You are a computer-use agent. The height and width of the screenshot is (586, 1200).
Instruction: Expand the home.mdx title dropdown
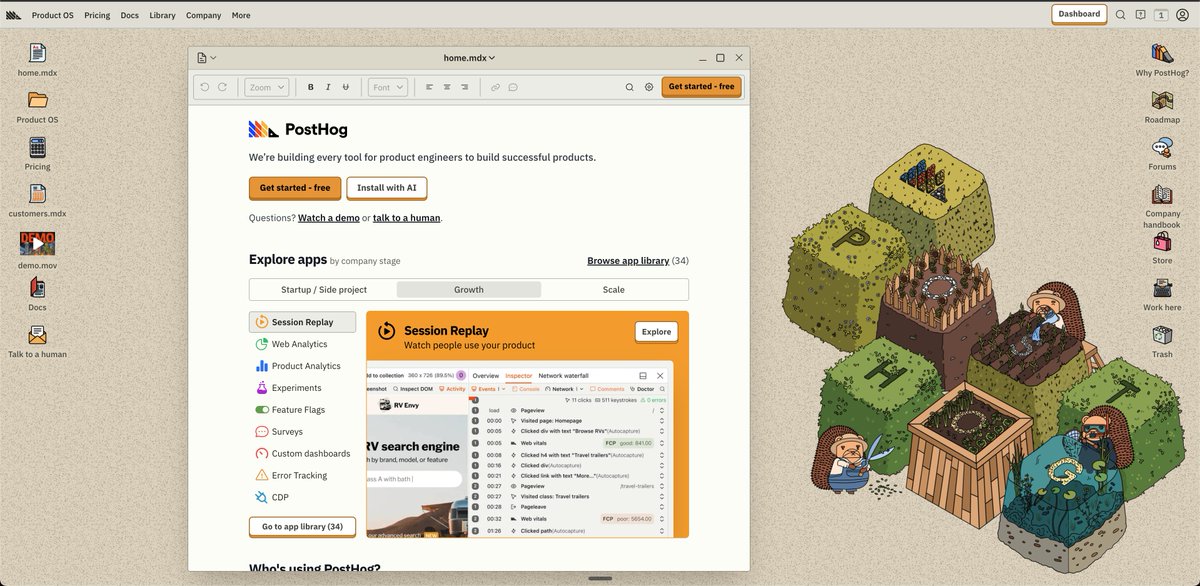click(469, 58)
